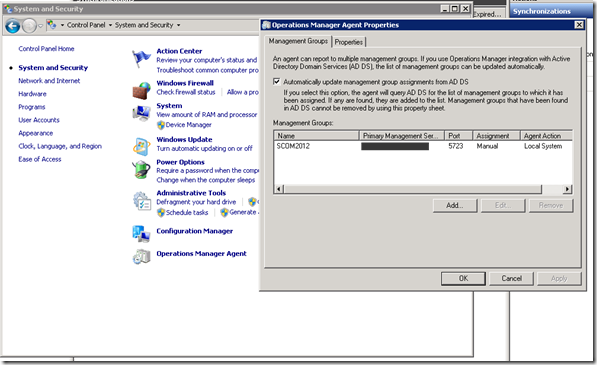Click the Windows Firewall brick wall icon
The height and width of the screenshot is (365, 597).
tap(142, 91)
